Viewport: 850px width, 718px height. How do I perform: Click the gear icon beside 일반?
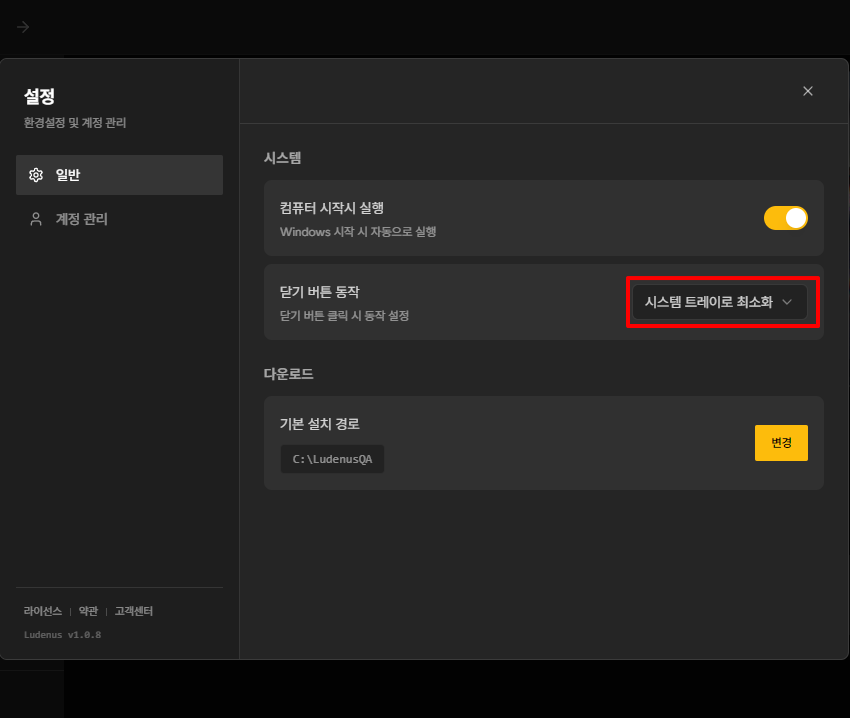click(x=36, y=175)
